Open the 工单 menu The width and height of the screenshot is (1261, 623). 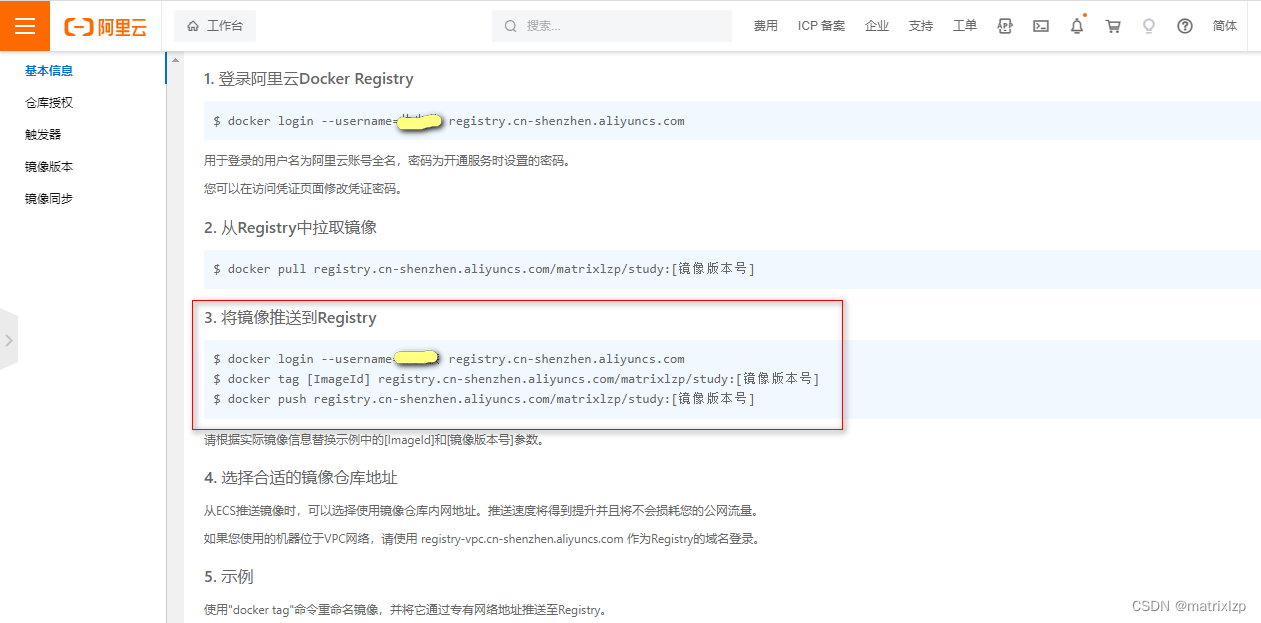[965, 26]
